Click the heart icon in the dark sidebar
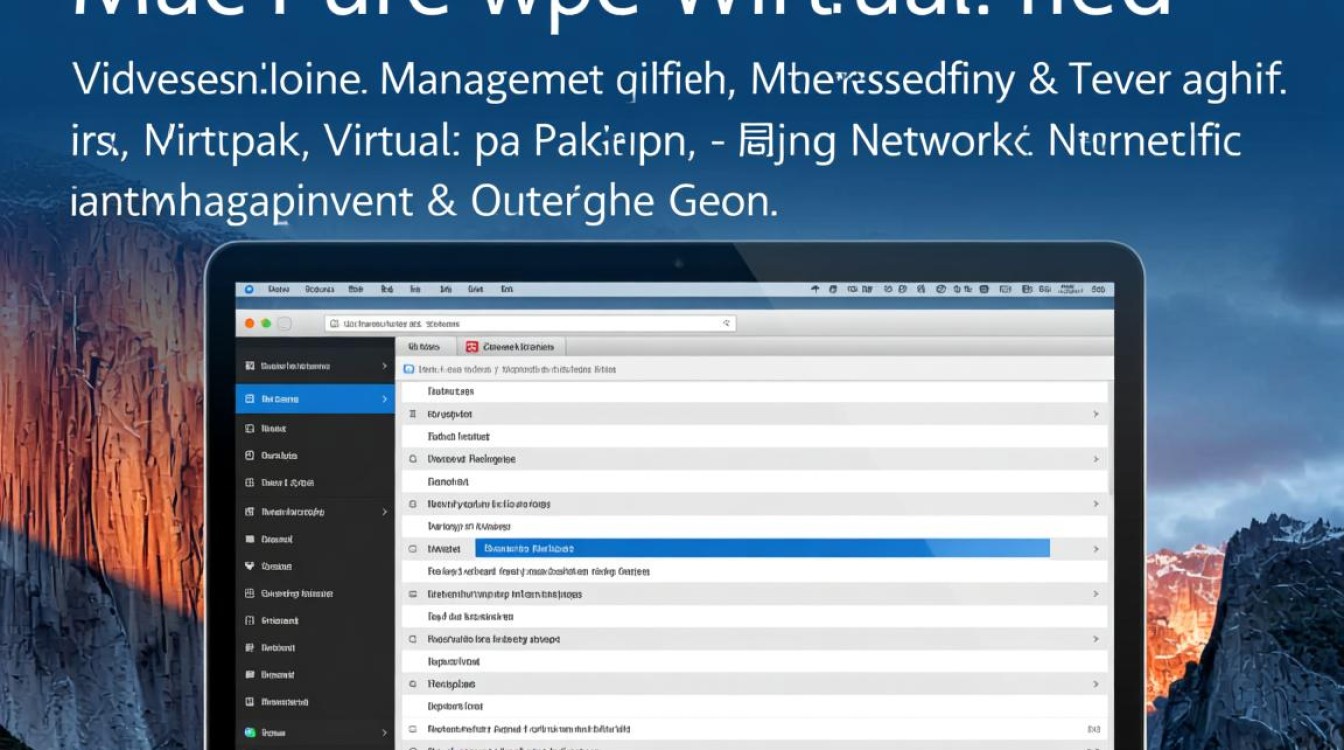This screenshot has width=1344, height=750. pos(249,566)
